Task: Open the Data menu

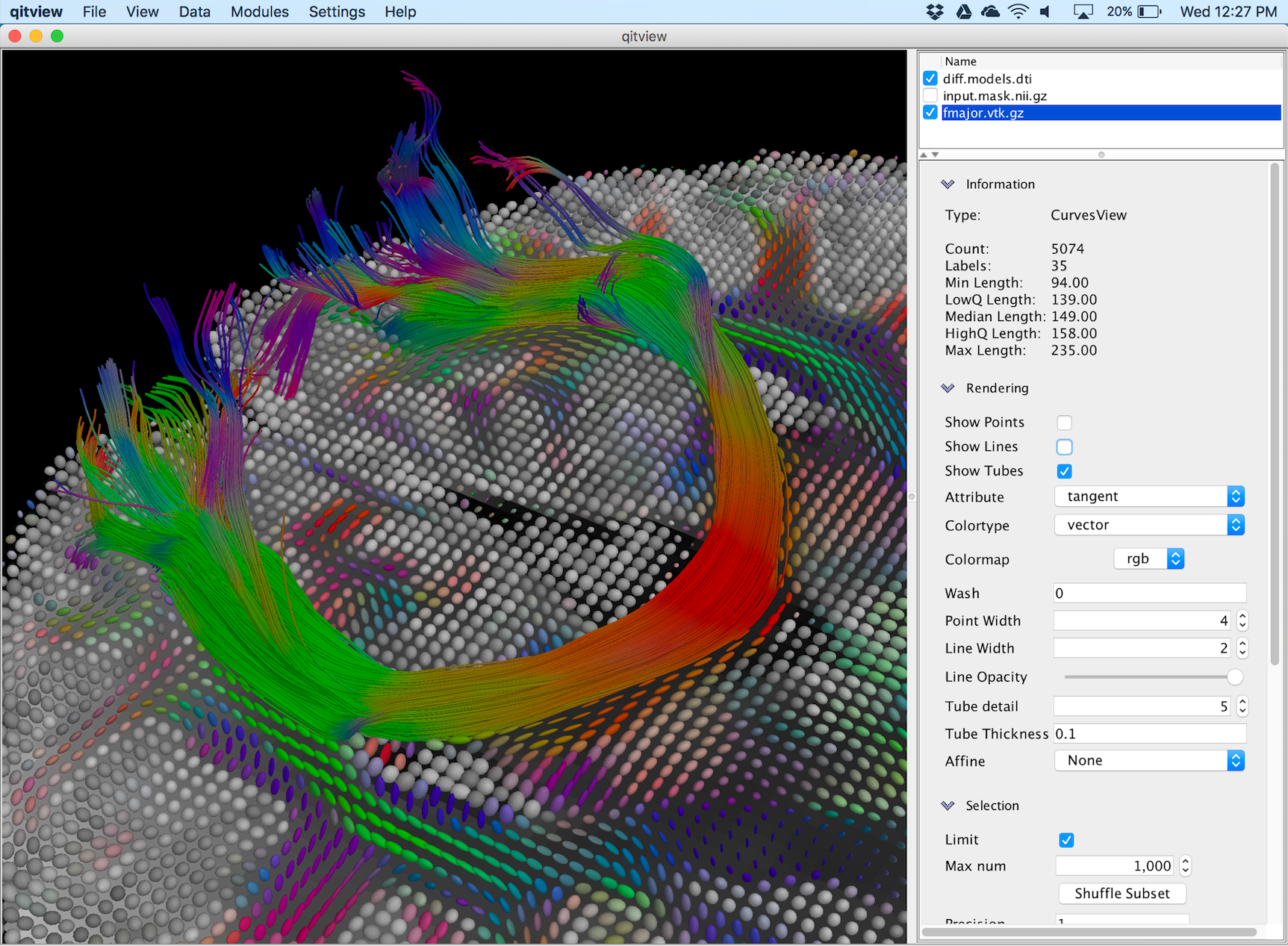Action: click(194, 12)
